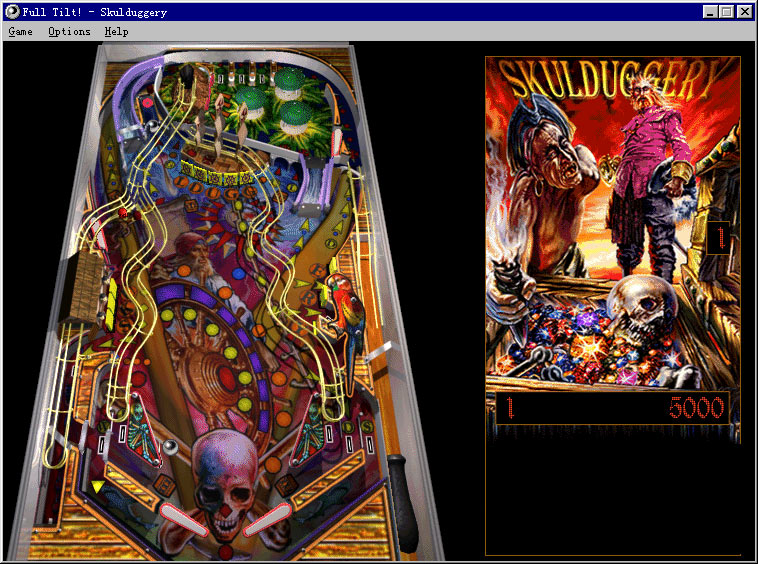Viewport: 758px width, 564px height.
Task: Click the left slingshot bumper
Action: [144, 429]
